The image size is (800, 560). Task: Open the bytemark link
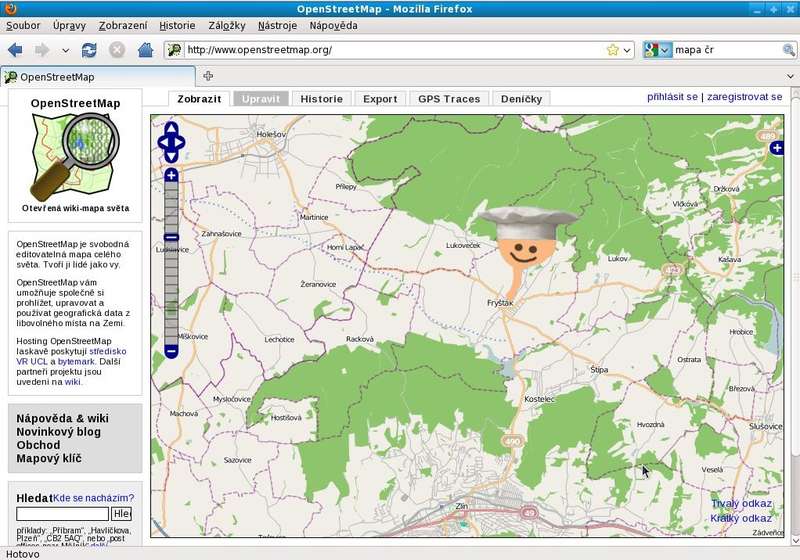click(x=76, y=362)
